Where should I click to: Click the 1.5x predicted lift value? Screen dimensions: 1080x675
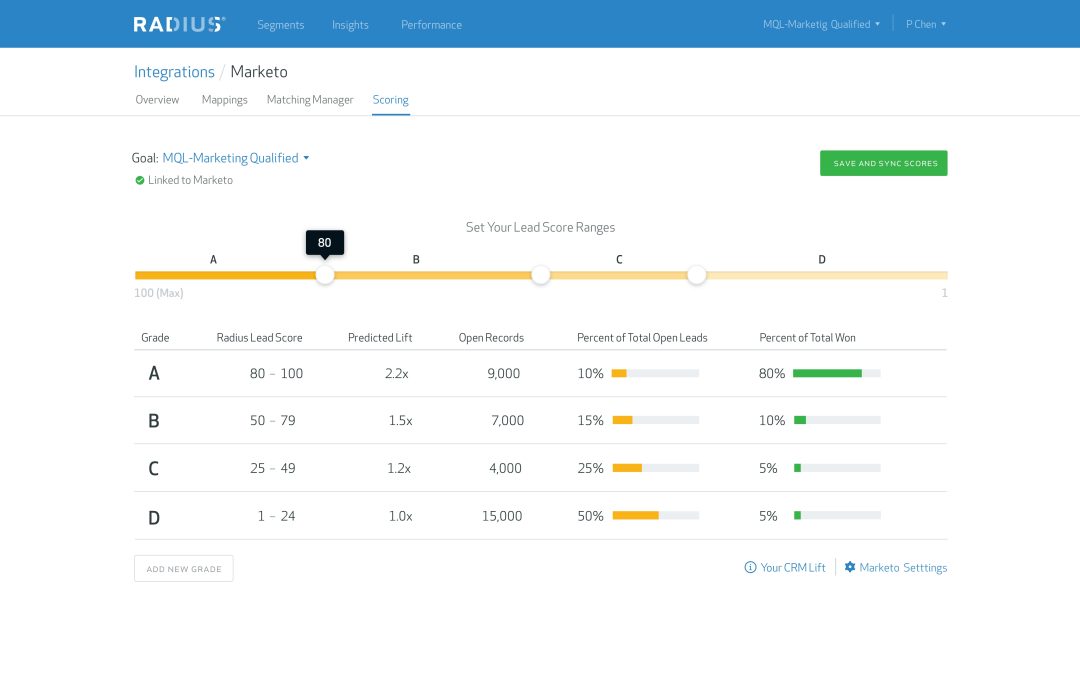pyautogui.click(x=400, y=420)
